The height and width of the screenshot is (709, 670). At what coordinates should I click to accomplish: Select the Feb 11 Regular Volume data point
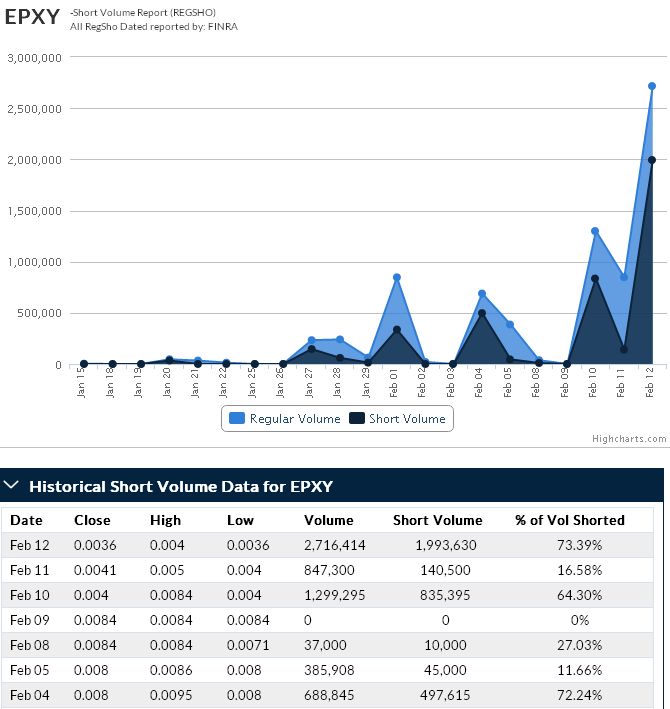coord(624,277)
